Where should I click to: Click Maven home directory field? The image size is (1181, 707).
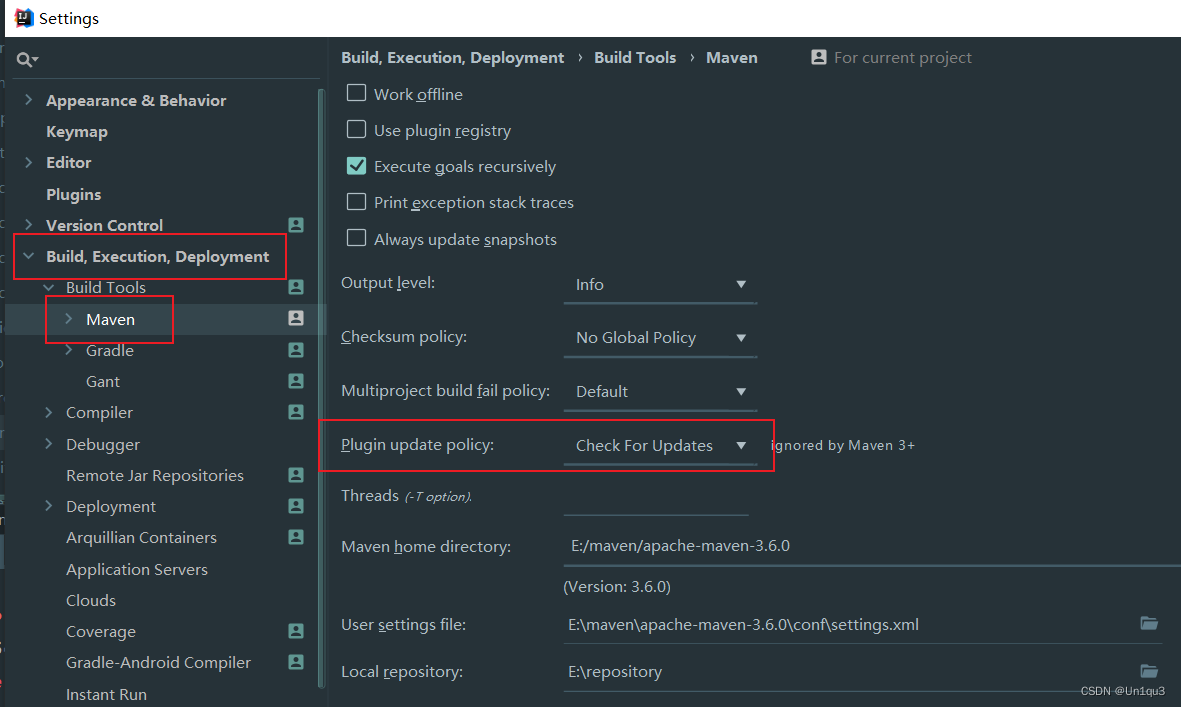click(x=871, y=547)
